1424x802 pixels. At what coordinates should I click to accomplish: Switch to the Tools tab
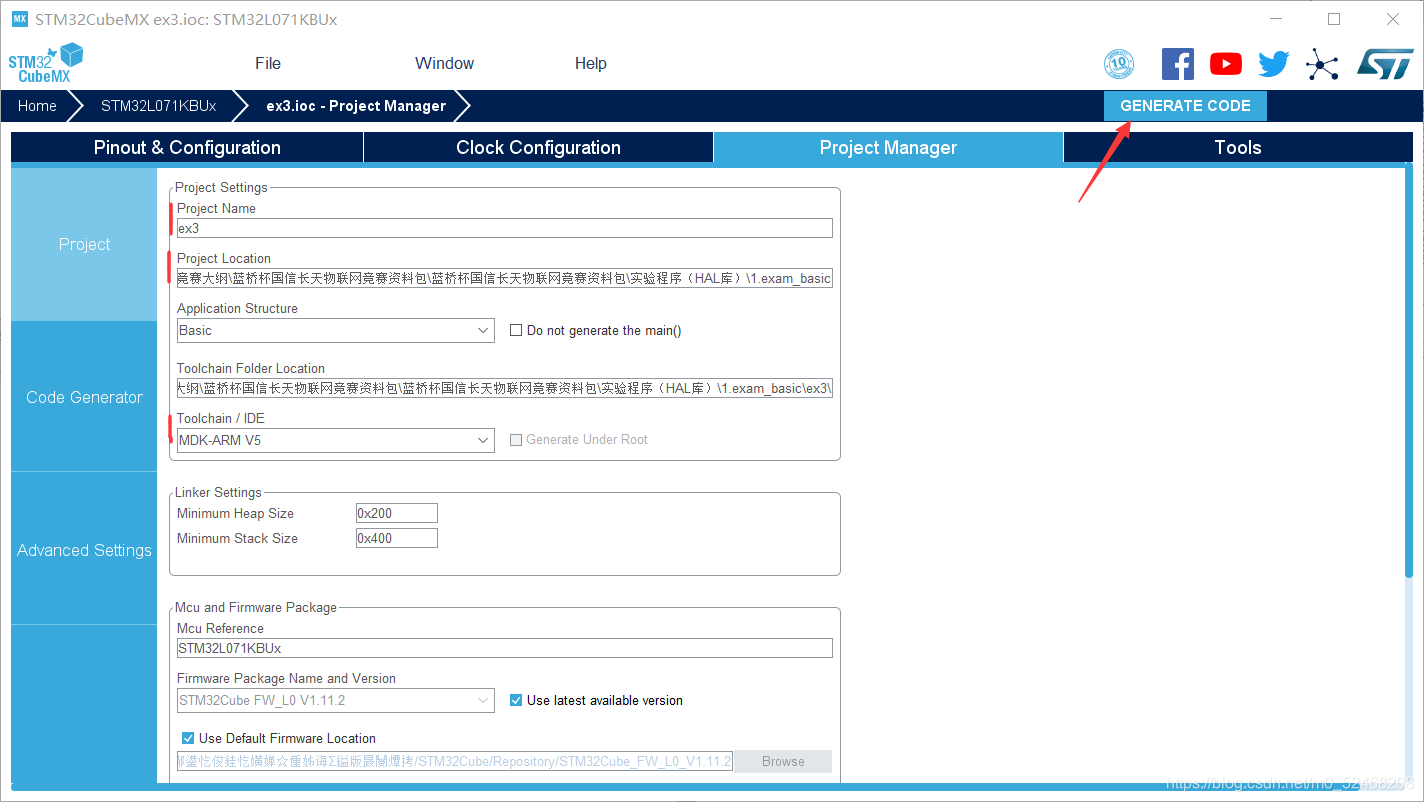tap(1238, 147)
